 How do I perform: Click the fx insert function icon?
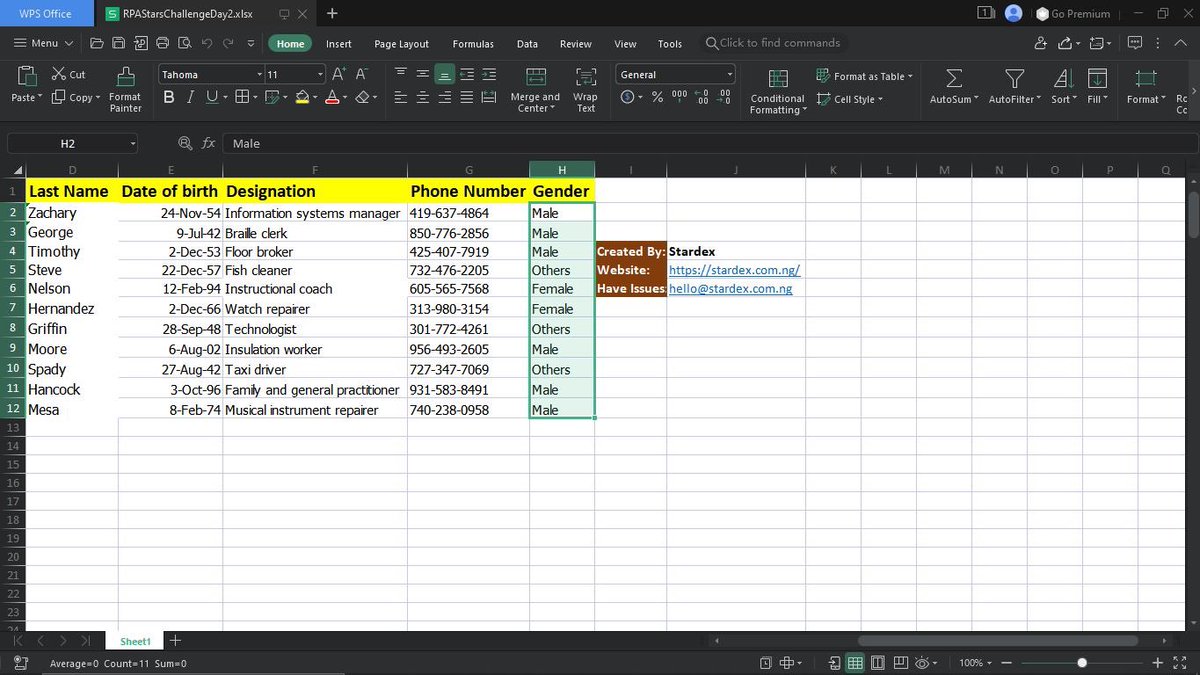click(x=208, y=143)
